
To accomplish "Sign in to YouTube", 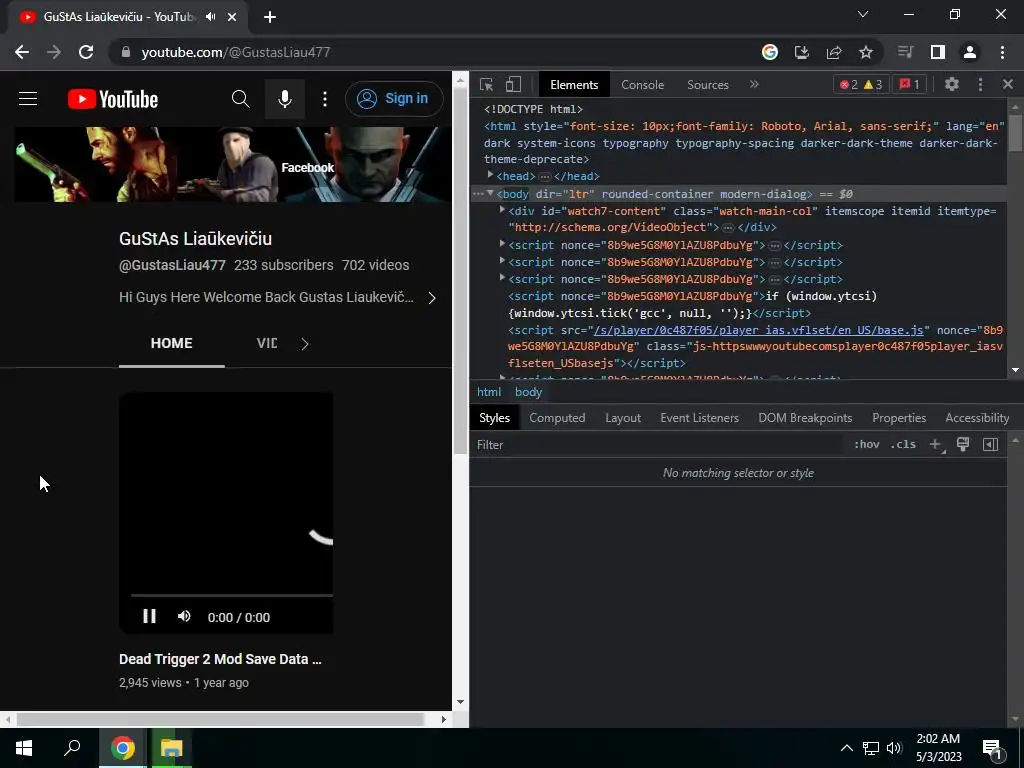I will click(394, 99).
